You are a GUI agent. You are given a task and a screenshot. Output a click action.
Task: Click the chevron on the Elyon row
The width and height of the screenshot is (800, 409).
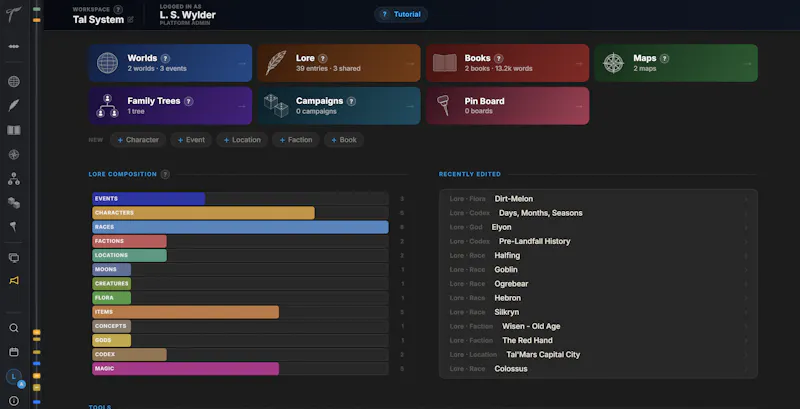[x=746, y=227]
